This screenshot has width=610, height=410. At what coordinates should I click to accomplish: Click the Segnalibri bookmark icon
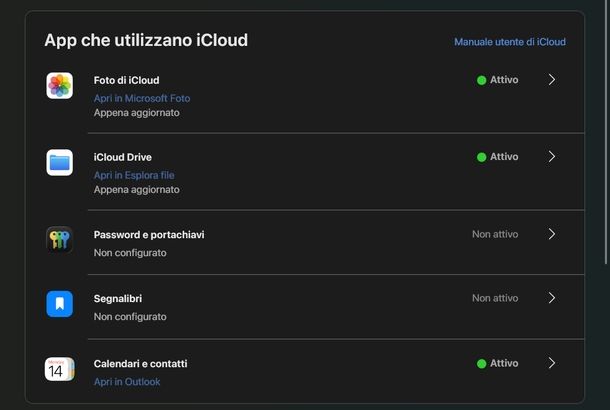coord(60,304)
